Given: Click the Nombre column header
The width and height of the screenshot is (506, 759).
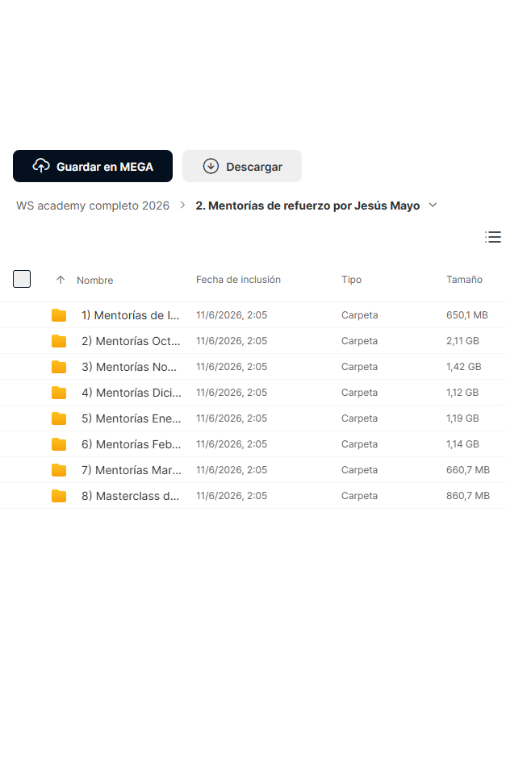Looking at the screenshot, I should [94, 280].
